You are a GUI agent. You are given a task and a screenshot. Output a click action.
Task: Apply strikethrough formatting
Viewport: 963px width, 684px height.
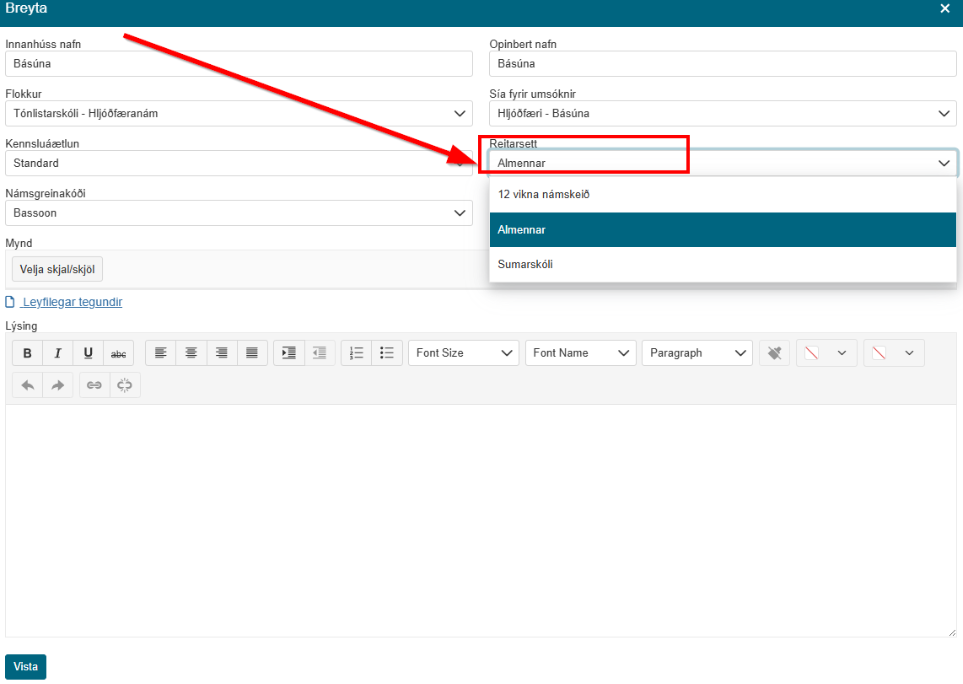(x=119, y=353)
